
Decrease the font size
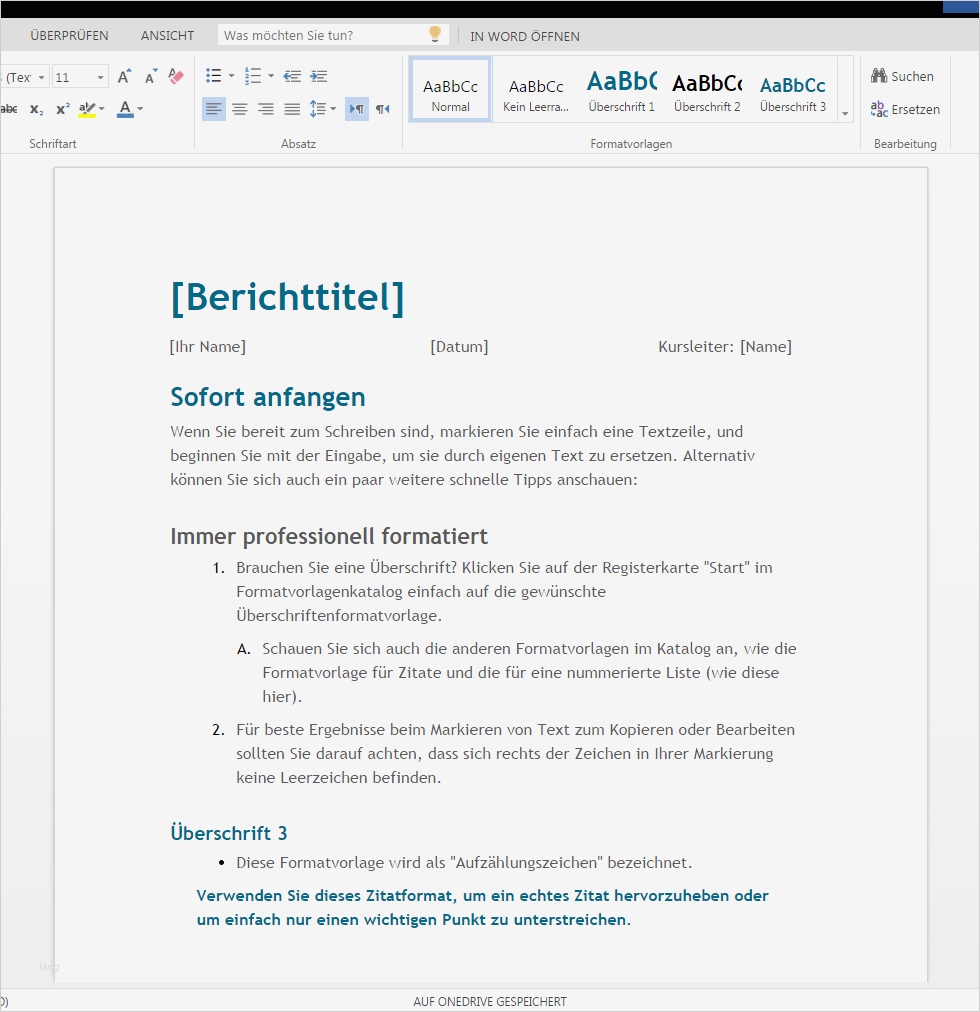149,76
